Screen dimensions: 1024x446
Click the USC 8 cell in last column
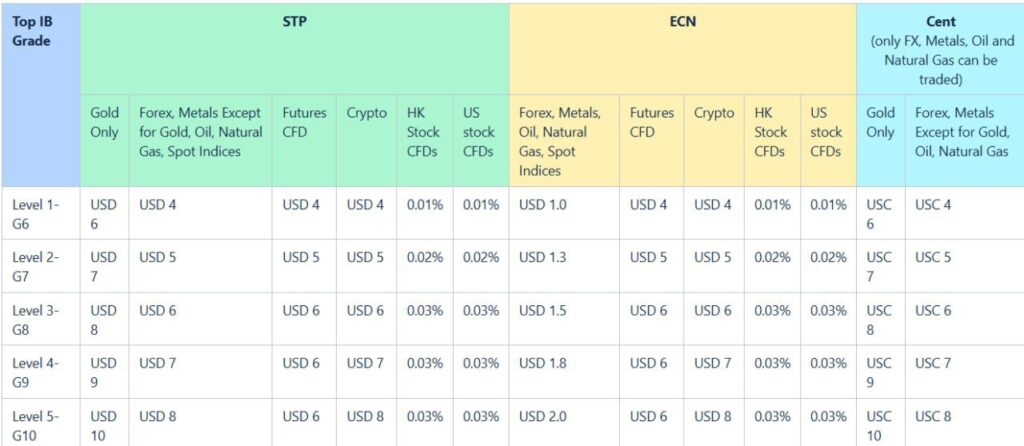click(x=965, y=422)
